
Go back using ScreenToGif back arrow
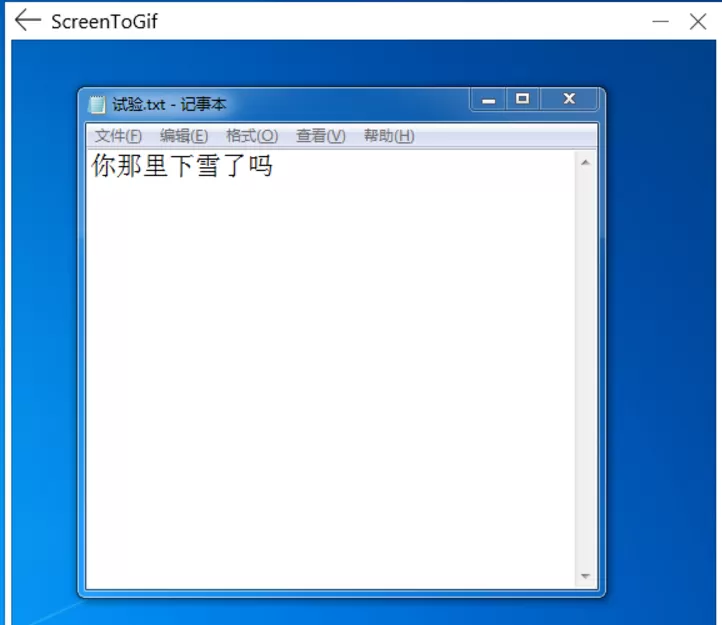pos(28,21)
